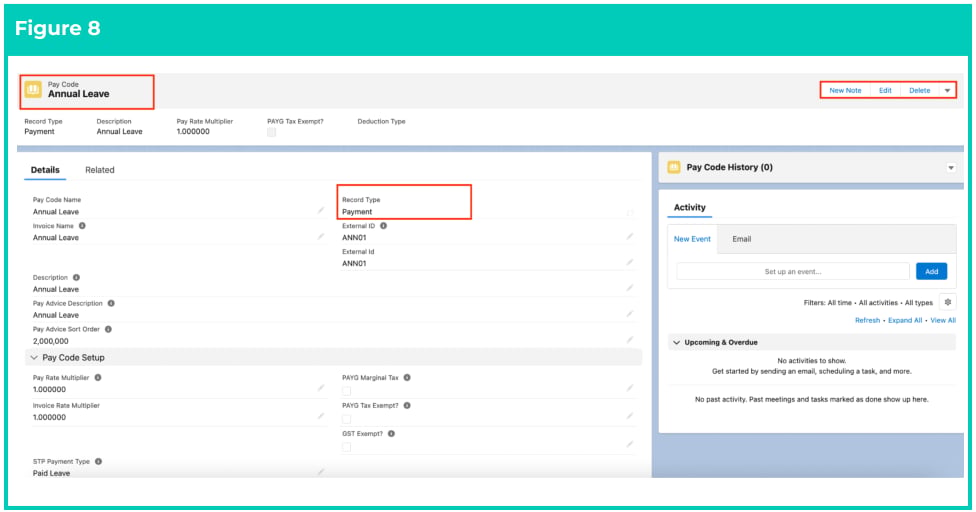Click the info icon beside PAYG Marginal Tax
The height and width of the screenshot is (512, 976).
click(407, 378)
